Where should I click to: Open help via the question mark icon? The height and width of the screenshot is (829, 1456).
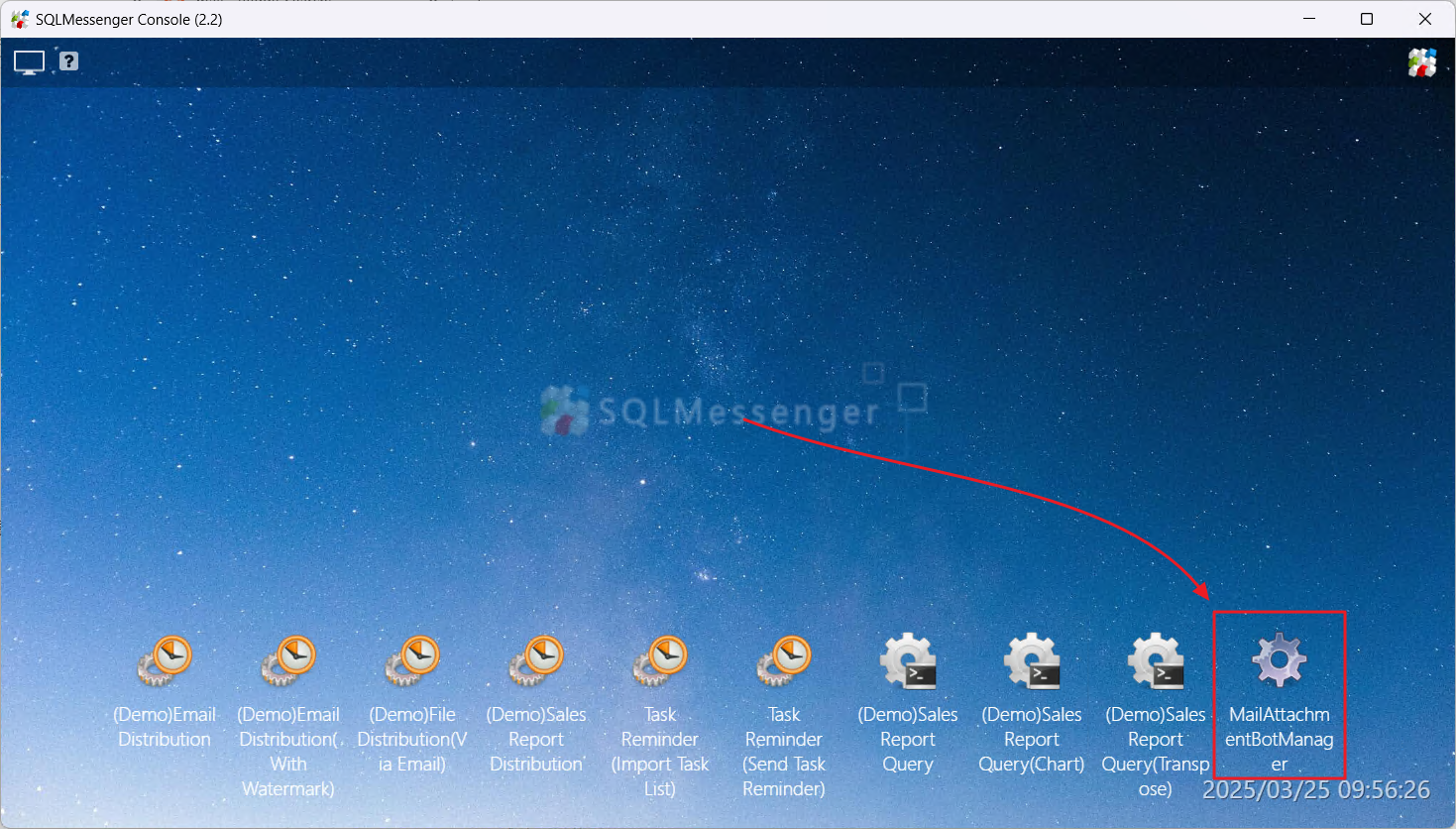pos(68,61)
